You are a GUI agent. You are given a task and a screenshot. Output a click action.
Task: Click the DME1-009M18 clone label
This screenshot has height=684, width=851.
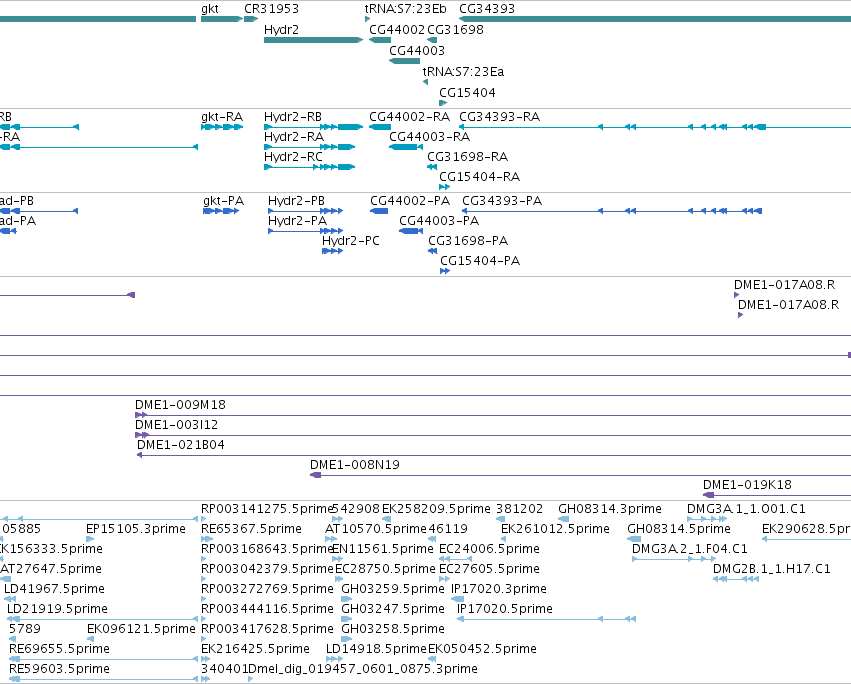click(x=180, y=405)
